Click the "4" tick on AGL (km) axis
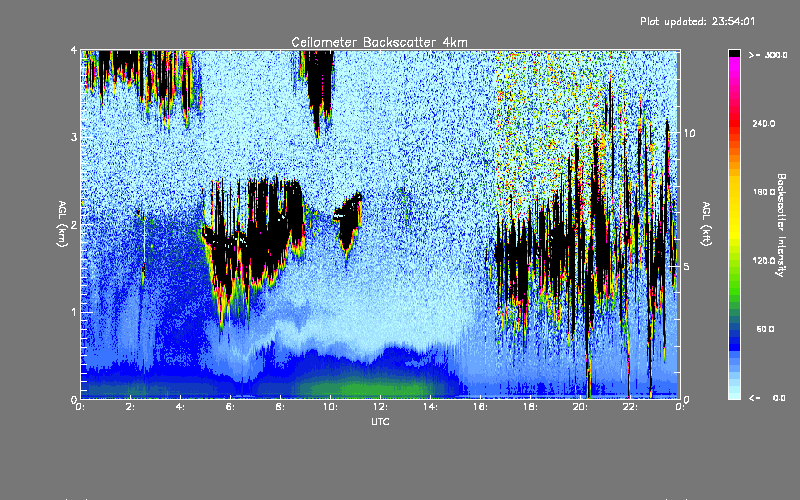Screen dimensions: 800x500 click(x=74, y=50)
